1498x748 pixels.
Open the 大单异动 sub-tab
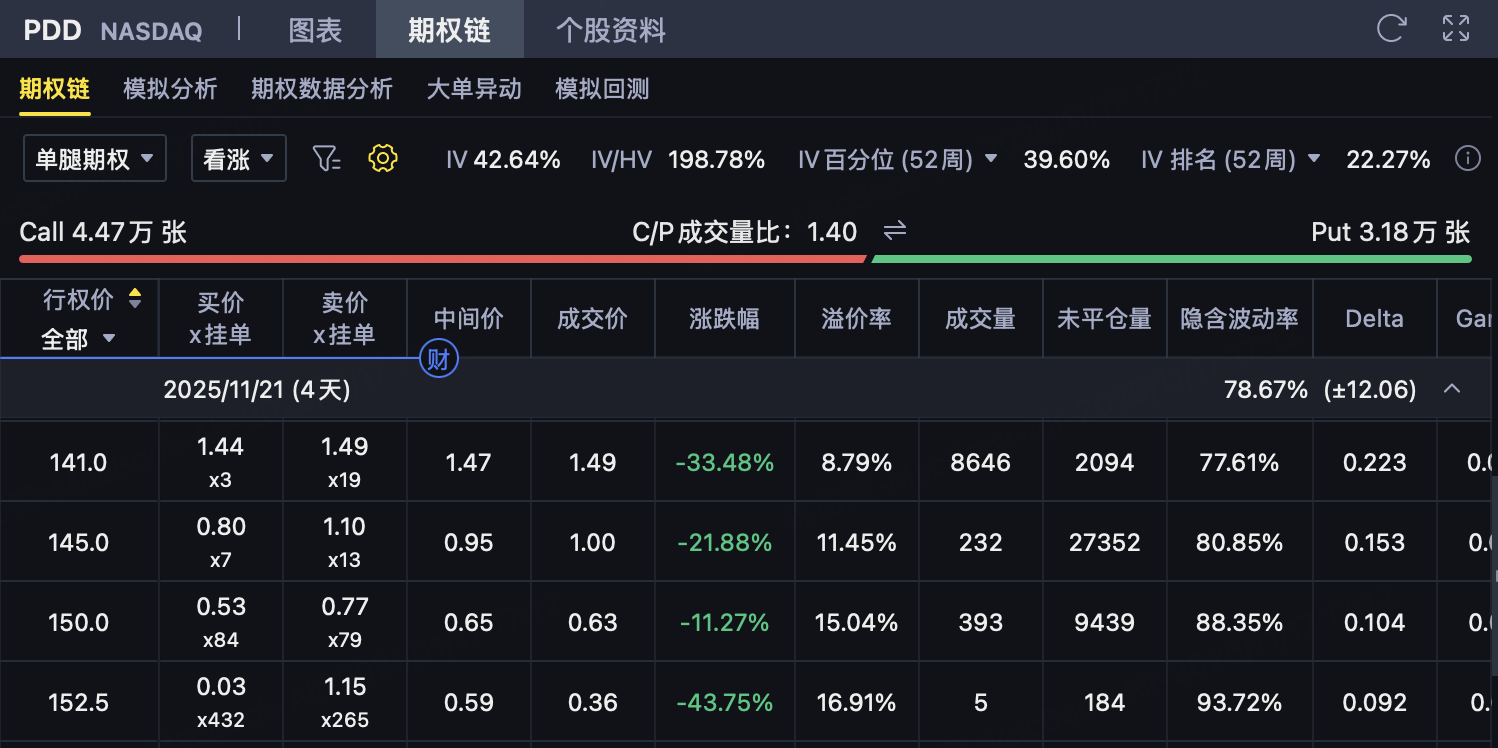tap(474, 89)
